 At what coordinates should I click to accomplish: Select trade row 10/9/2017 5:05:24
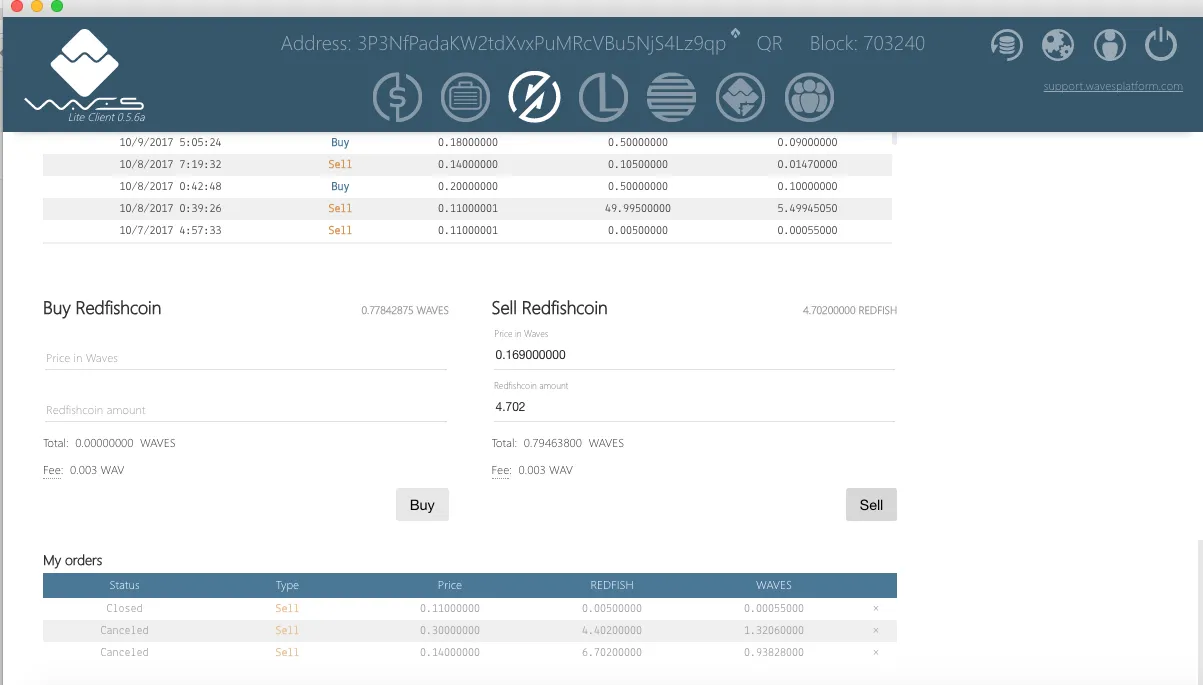pyautogui.click(x=467, y=143)
